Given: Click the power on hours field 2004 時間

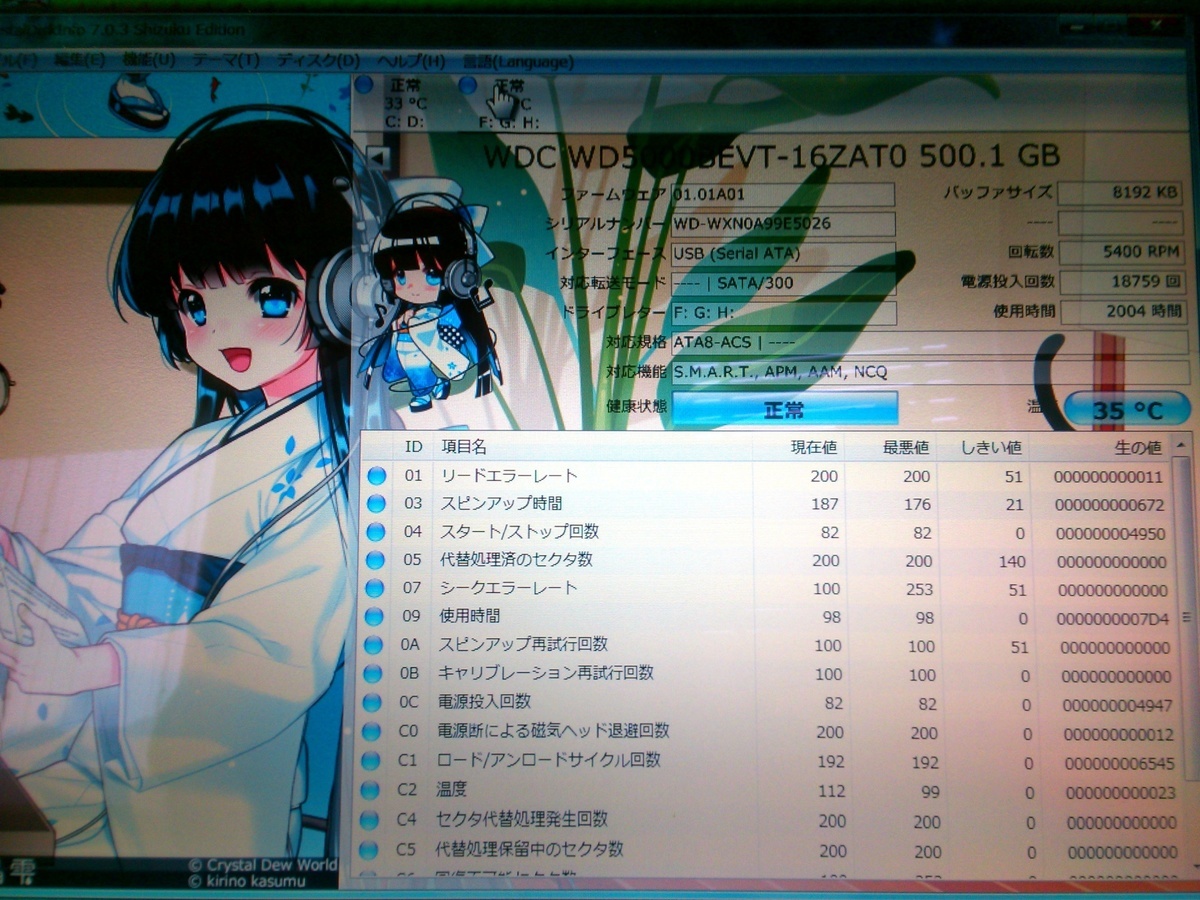Looking at the screenshot, I should tap(1124, 312).
